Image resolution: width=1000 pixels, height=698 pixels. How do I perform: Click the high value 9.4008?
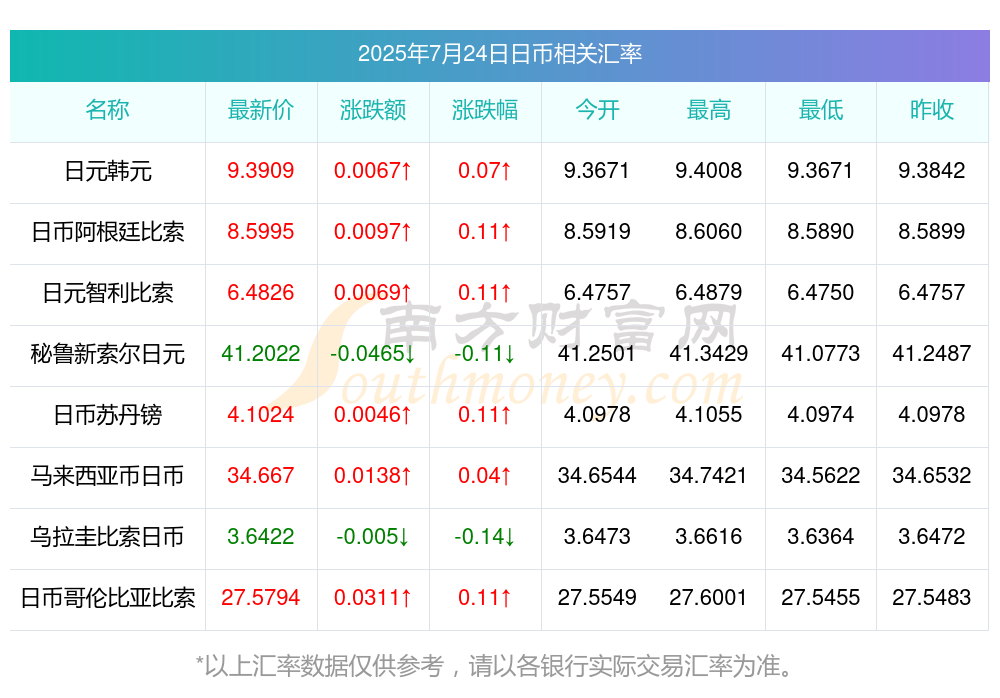[x=709, y=170]
